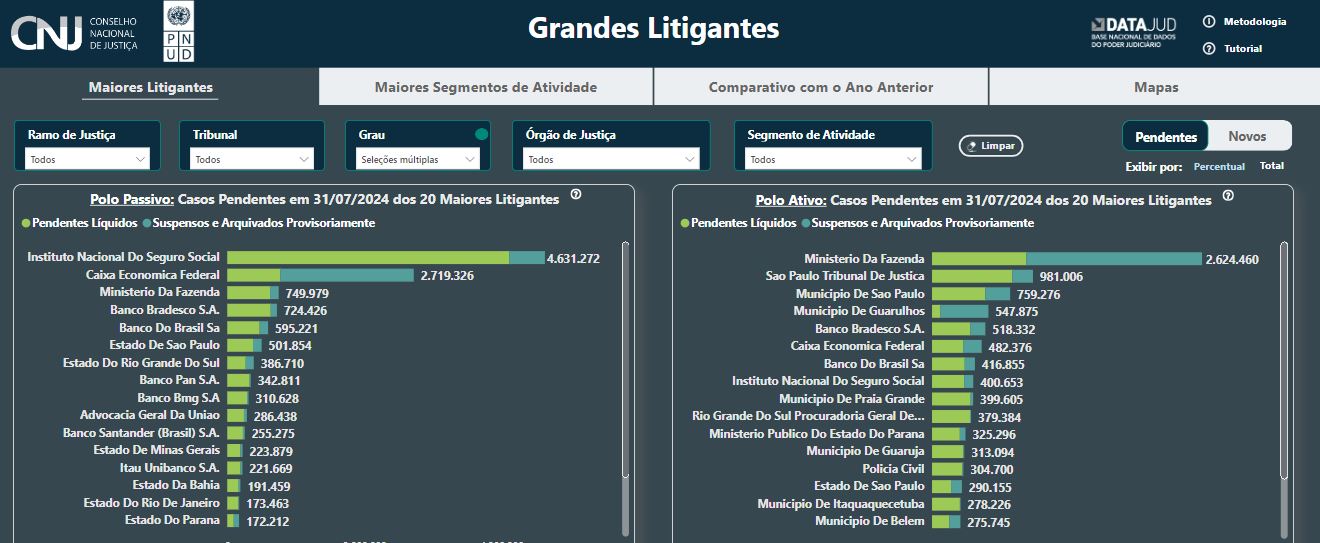The width and height of the screenshot is (1320, 543).
Task: Click the value 4.631.272
Action: pos(573,258)
